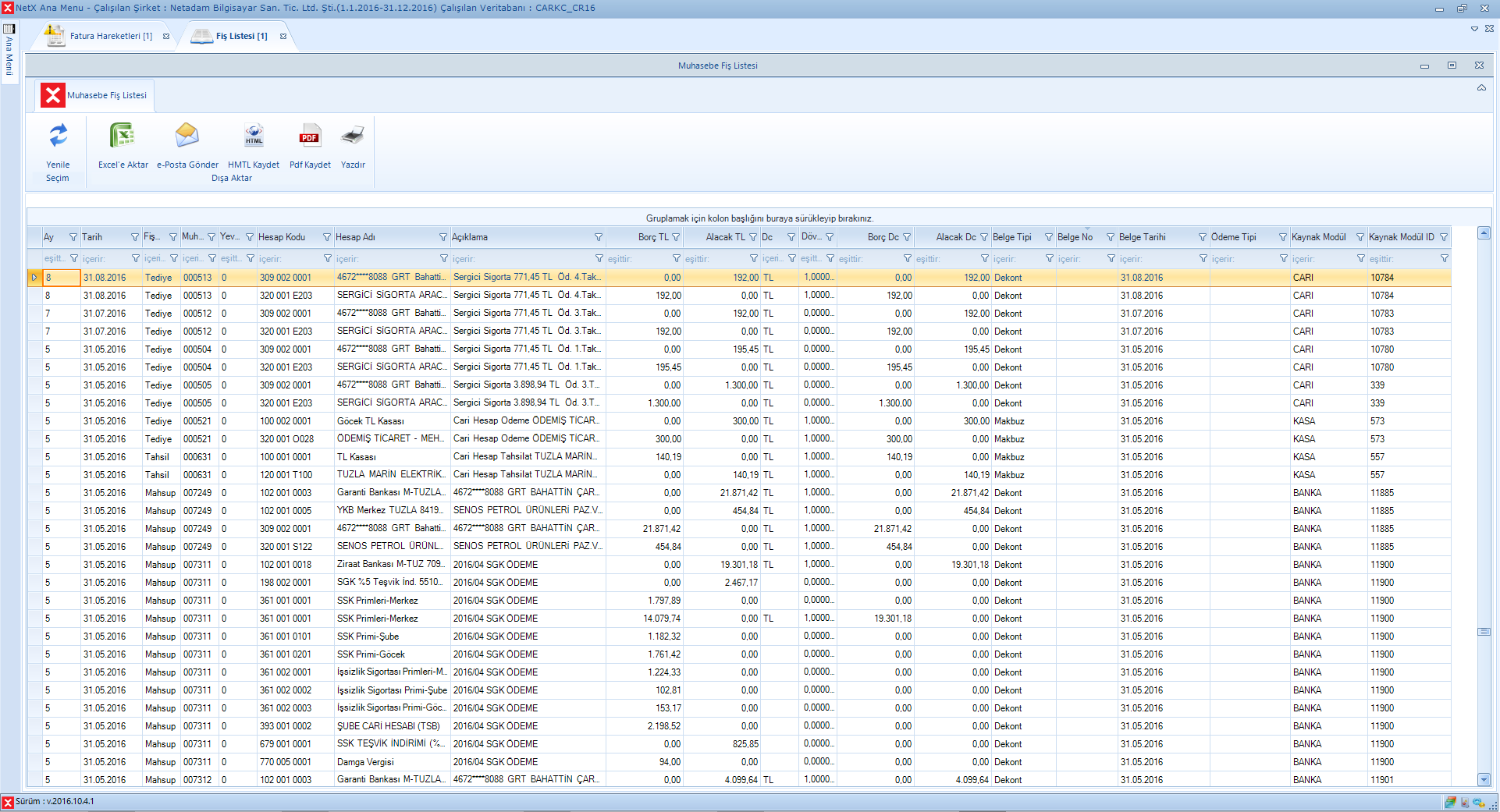Switch to the Fatura Hareketleri [1] tab
Image resolution: width=1500 pixels, height=812 pixels.
pos(110,36)
